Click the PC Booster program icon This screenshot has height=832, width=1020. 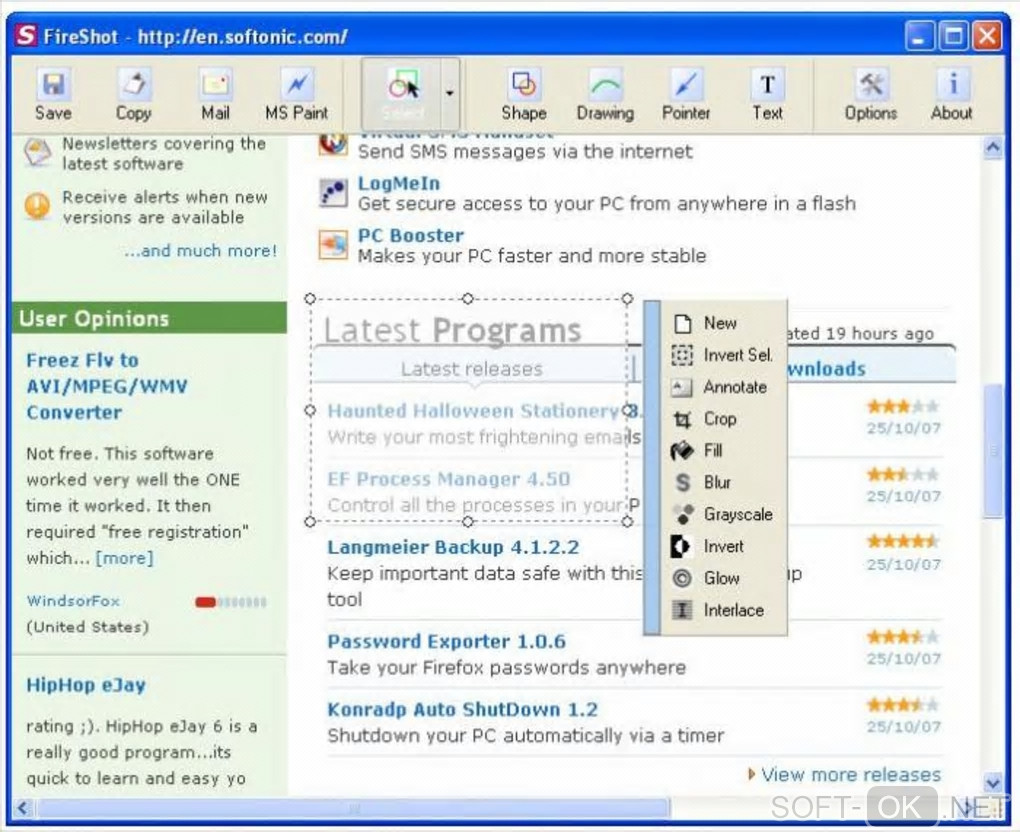pyautogui.click(x=333, y=245)
